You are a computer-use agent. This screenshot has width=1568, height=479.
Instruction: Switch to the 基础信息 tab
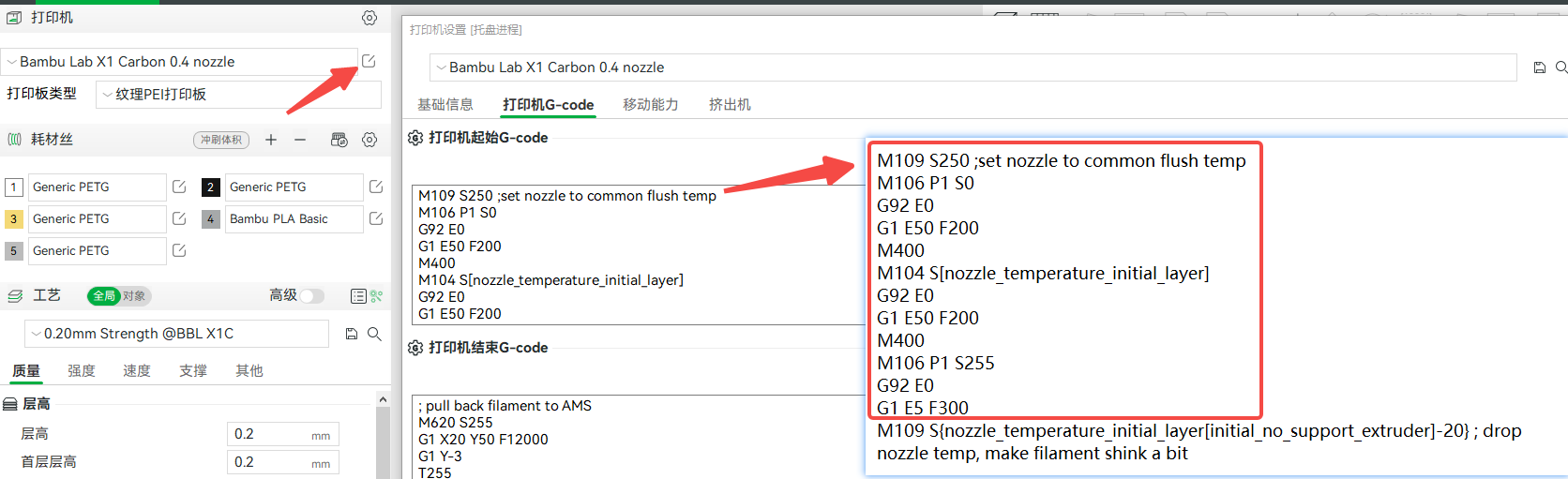445,105
